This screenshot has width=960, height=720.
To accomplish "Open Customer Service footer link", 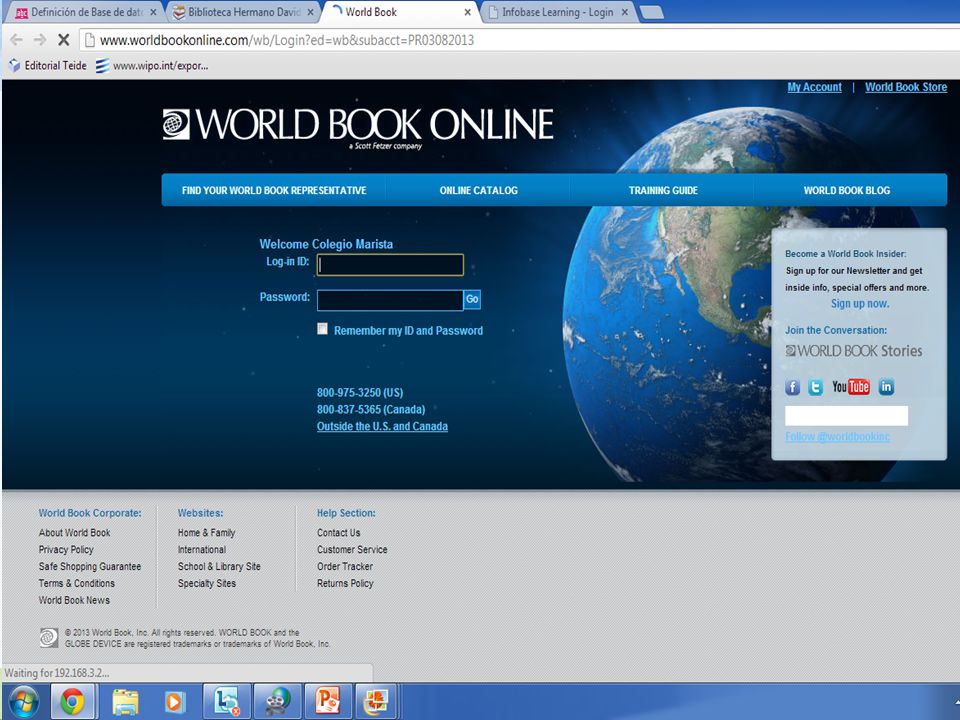I will click(352, 550).
